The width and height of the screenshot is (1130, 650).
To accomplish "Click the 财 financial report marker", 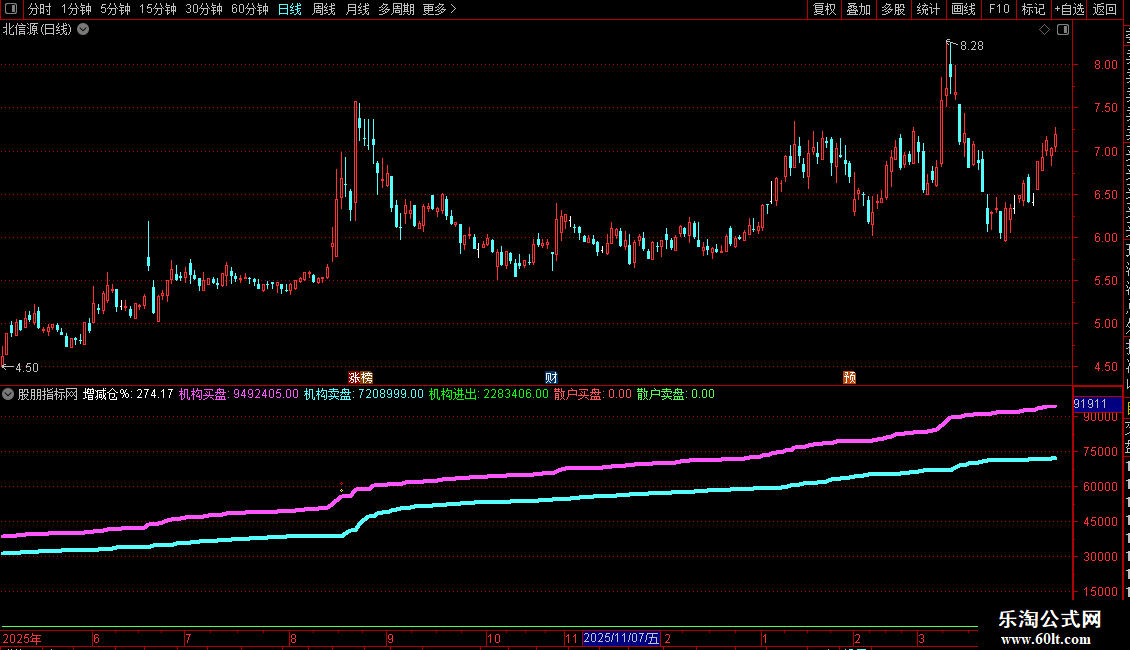I will (x=551, y=378).
